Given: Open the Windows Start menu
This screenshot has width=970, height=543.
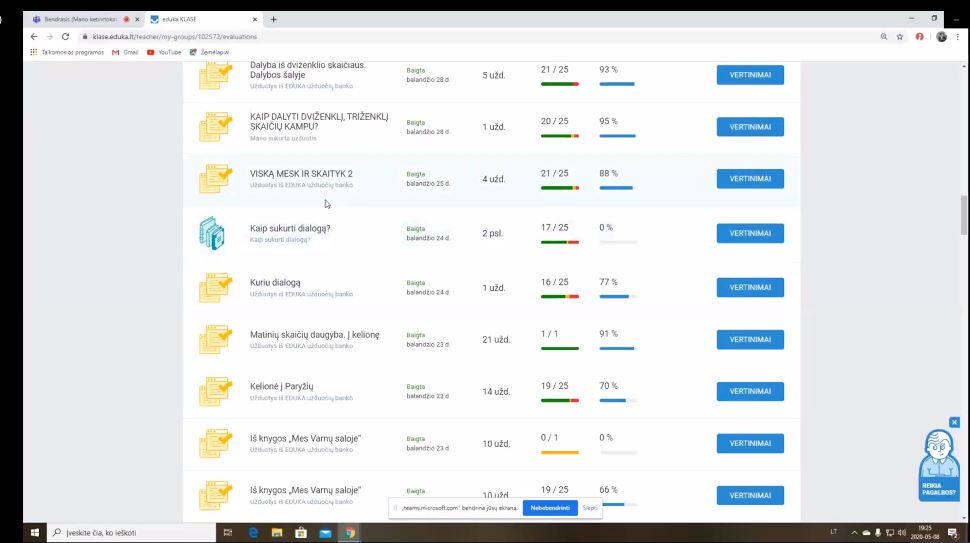Looking at the screenshot, I should (x=33, y=532).
